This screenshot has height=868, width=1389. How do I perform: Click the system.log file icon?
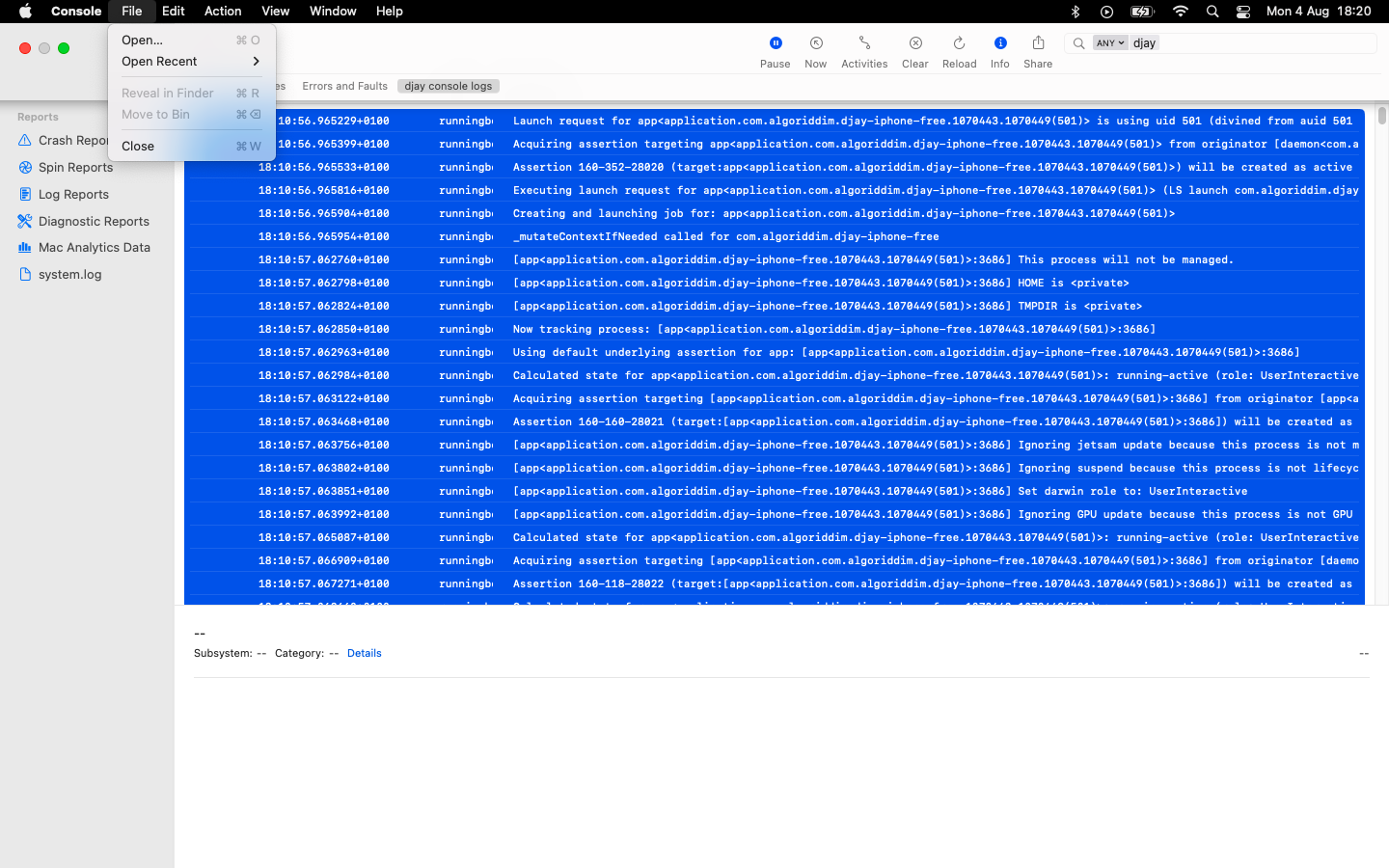[x=25, y=274]
